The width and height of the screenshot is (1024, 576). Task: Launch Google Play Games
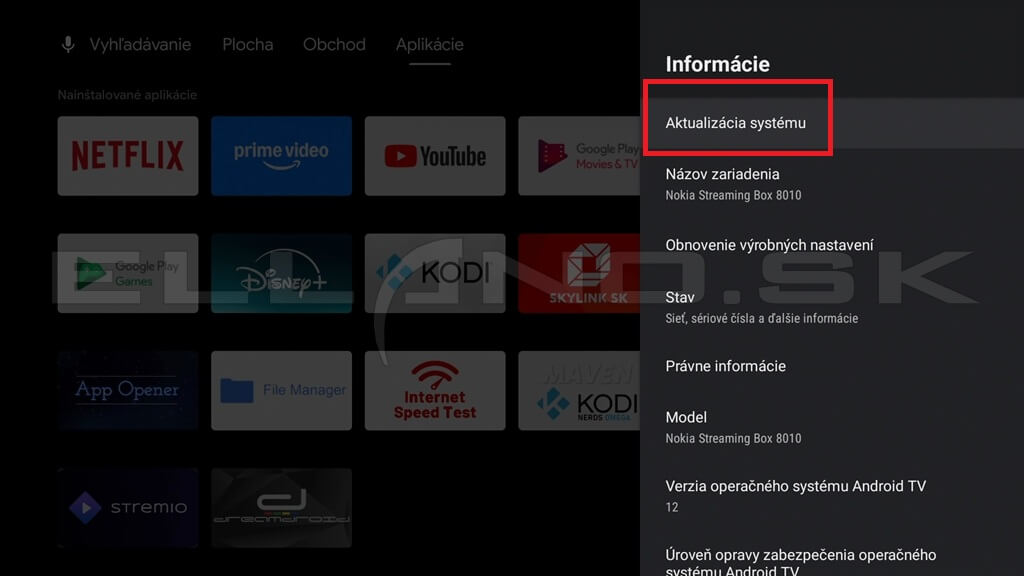(128, 273)
